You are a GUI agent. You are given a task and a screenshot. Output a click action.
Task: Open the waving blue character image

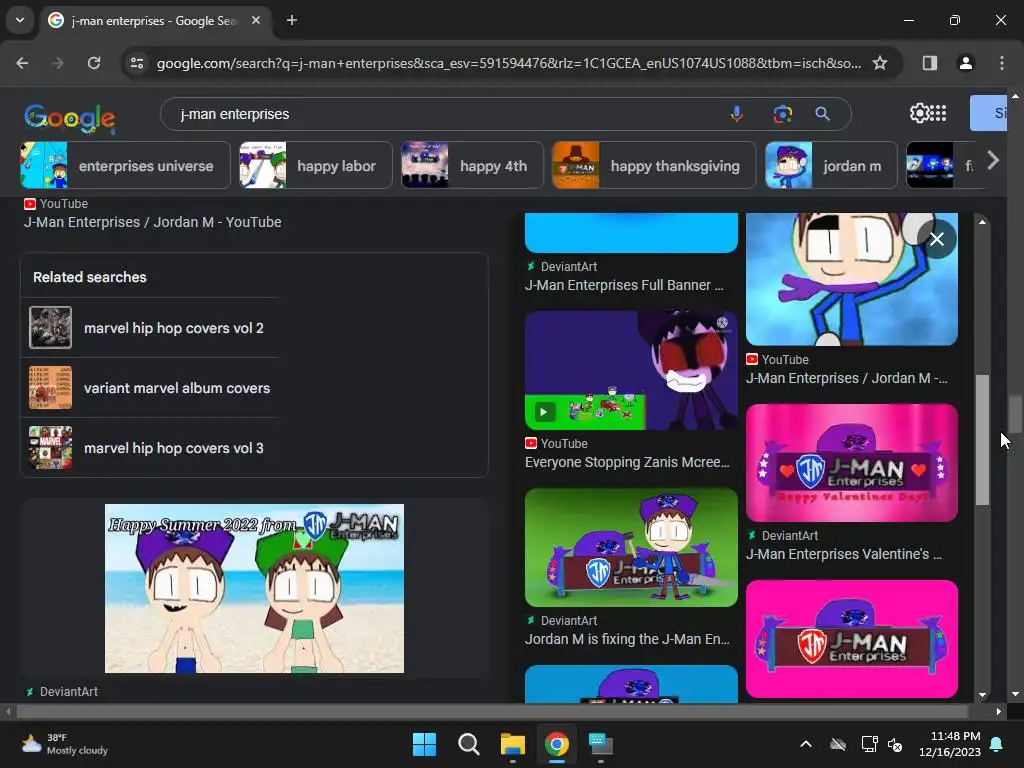pos(852,279)
